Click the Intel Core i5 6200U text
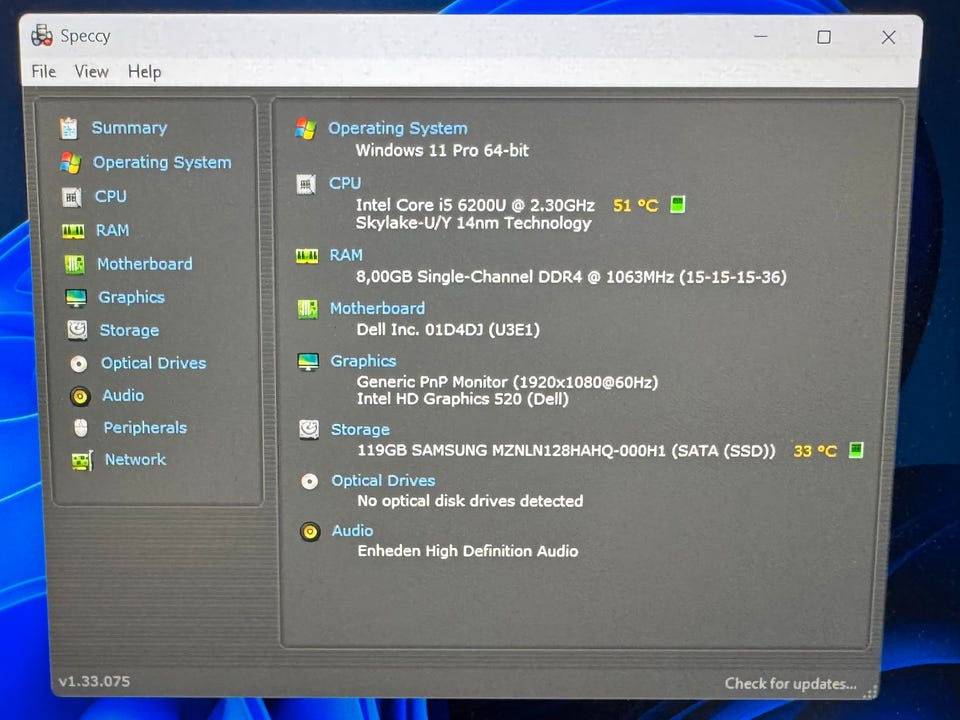Viewport: 960px width, 720px height. pyautogui.click(x=475, y=204)
